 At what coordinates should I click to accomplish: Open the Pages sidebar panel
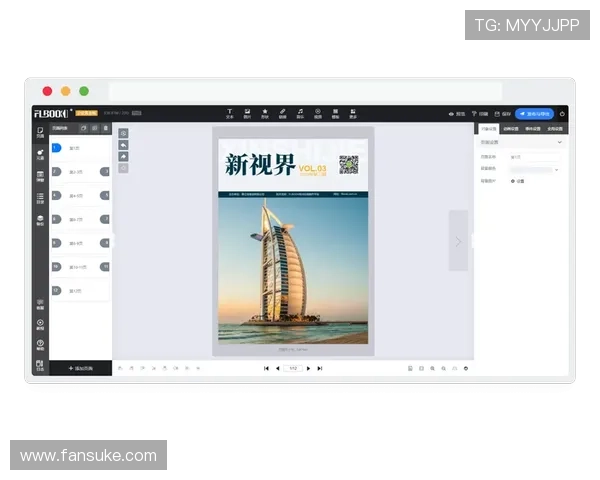[40, 132]
